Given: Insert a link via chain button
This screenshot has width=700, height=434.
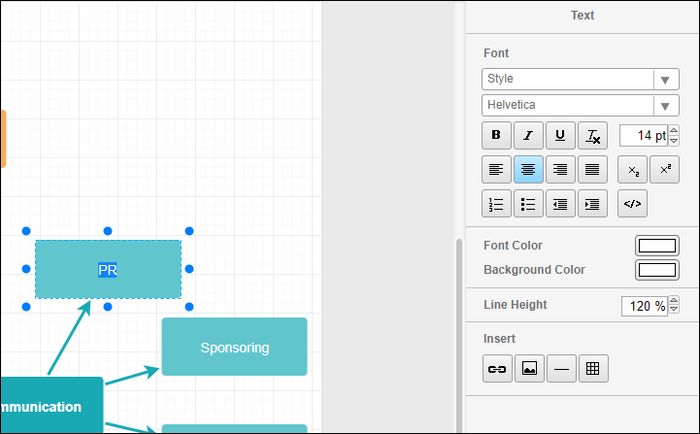Looking at the screenshot, I should click(497, 369).
